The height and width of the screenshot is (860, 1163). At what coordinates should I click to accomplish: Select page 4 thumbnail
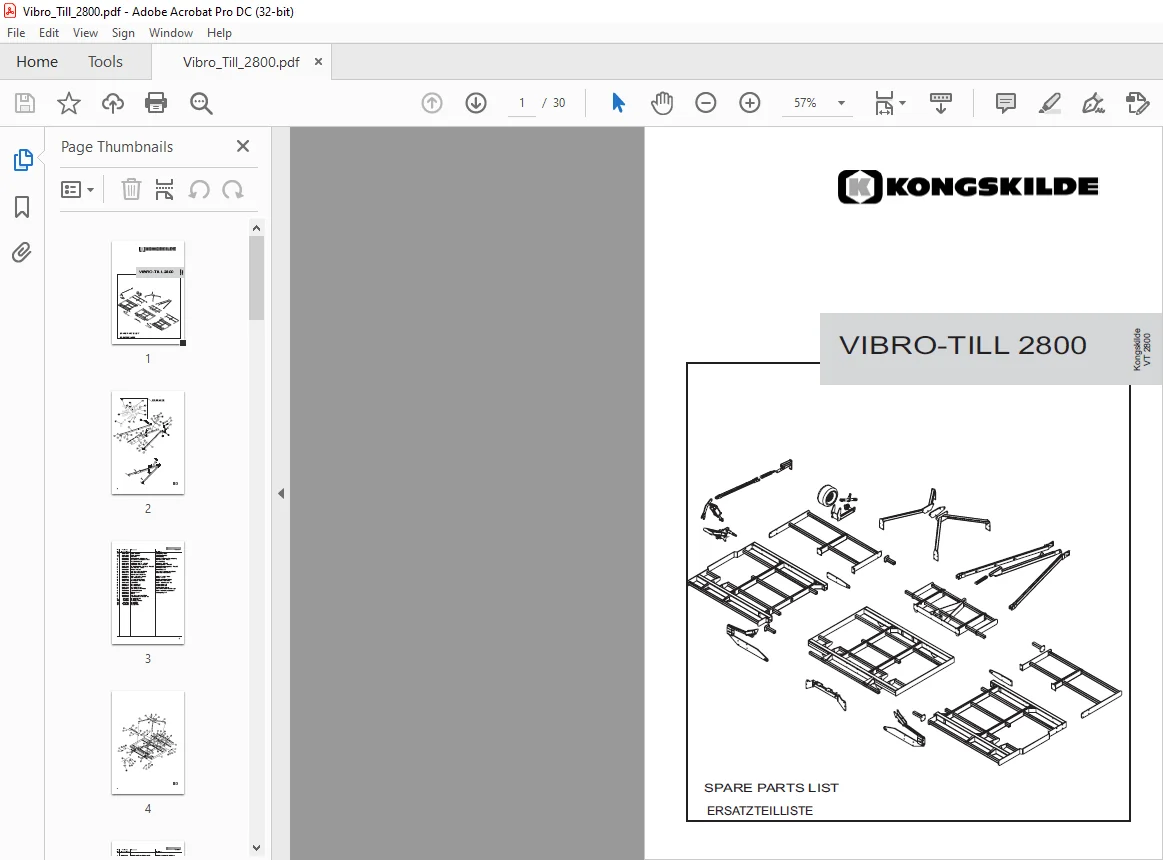[x=148, y=742]
